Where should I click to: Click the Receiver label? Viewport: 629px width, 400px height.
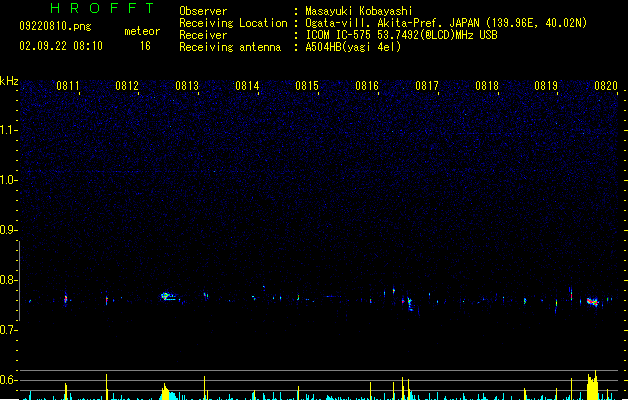click(x=203, y=35)
